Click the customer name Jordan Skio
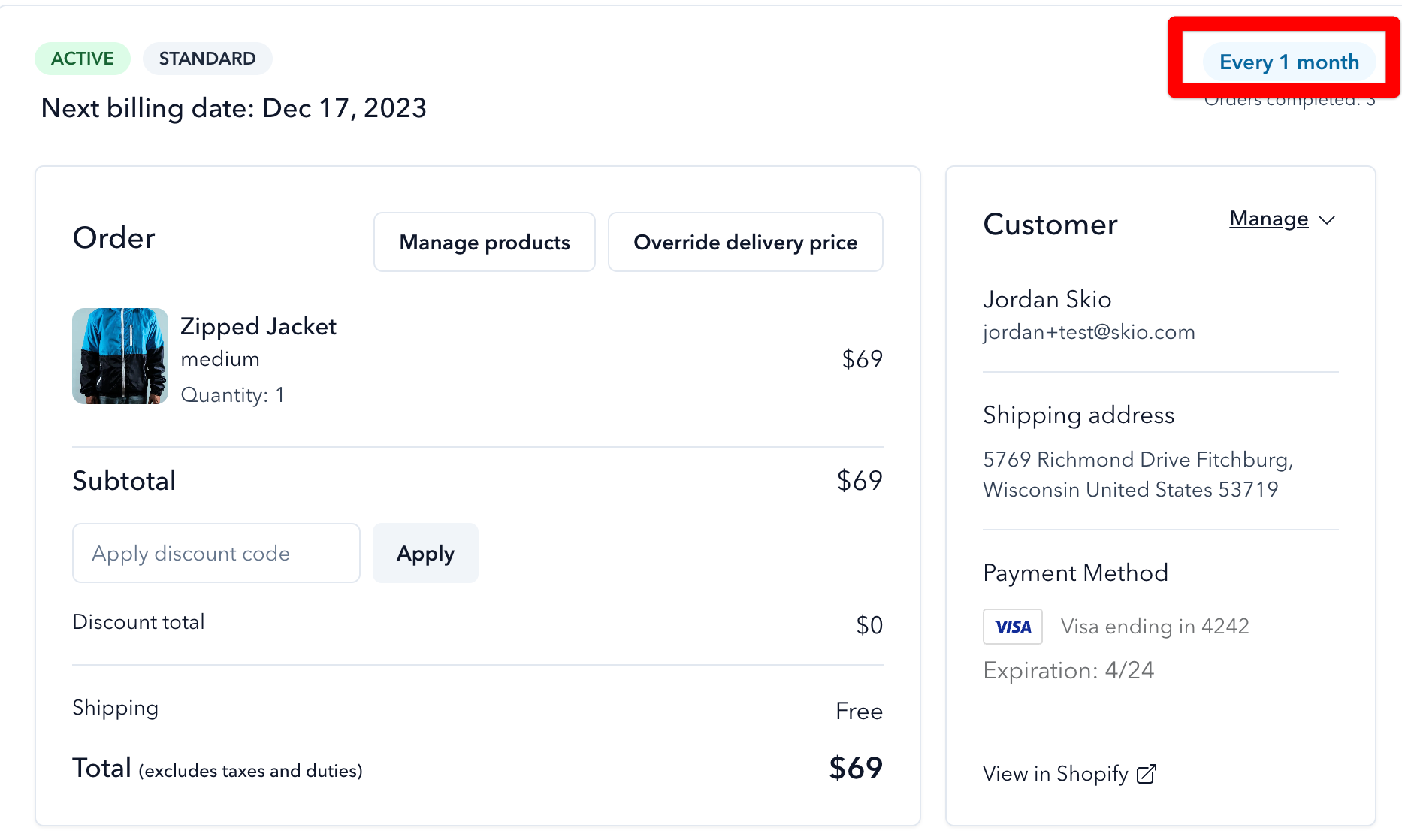This screenshot has height=840, width=1402. (x=1047, y=299)
